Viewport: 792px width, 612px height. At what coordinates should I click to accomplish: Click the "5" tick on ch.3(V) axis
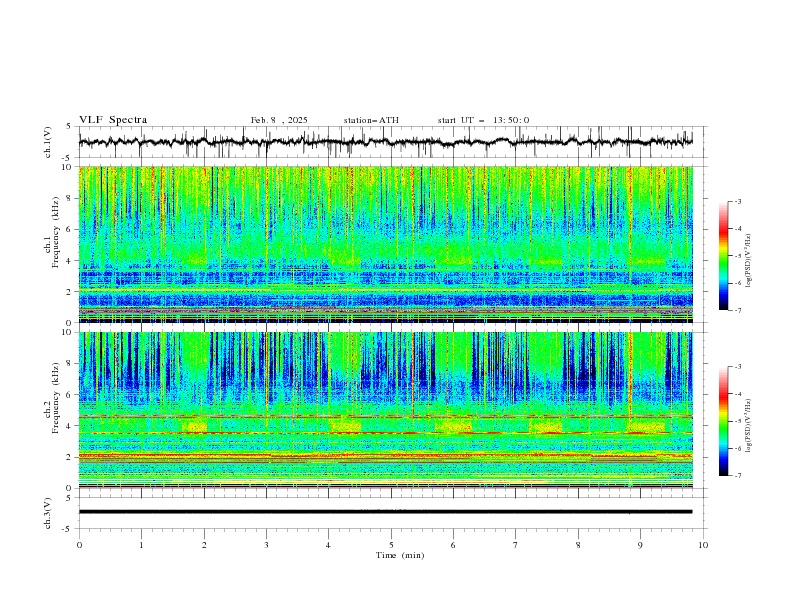pos(69,497)
